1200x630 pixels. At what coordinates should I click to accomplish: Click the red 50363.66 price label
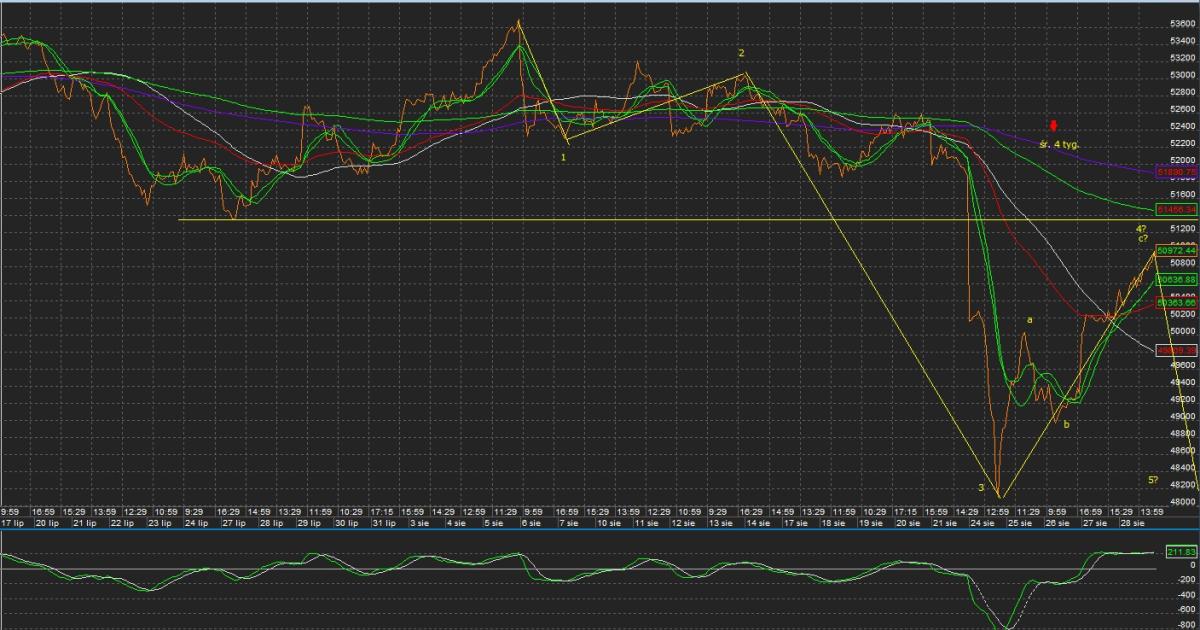pyautogui.click(x=1177, y=302)
